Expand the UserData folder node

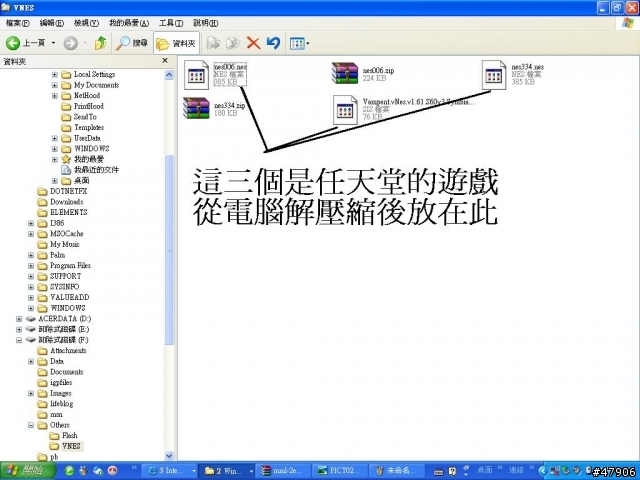pos(55,138)
